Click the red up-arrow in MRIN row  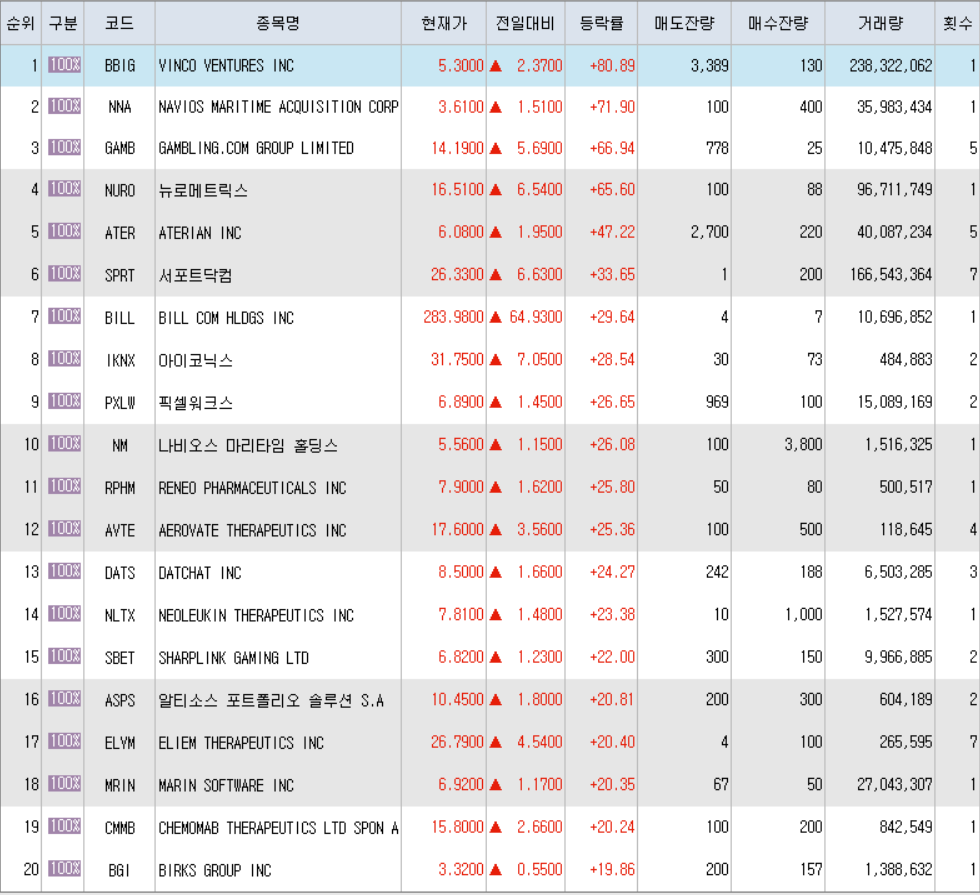[496, 784]
